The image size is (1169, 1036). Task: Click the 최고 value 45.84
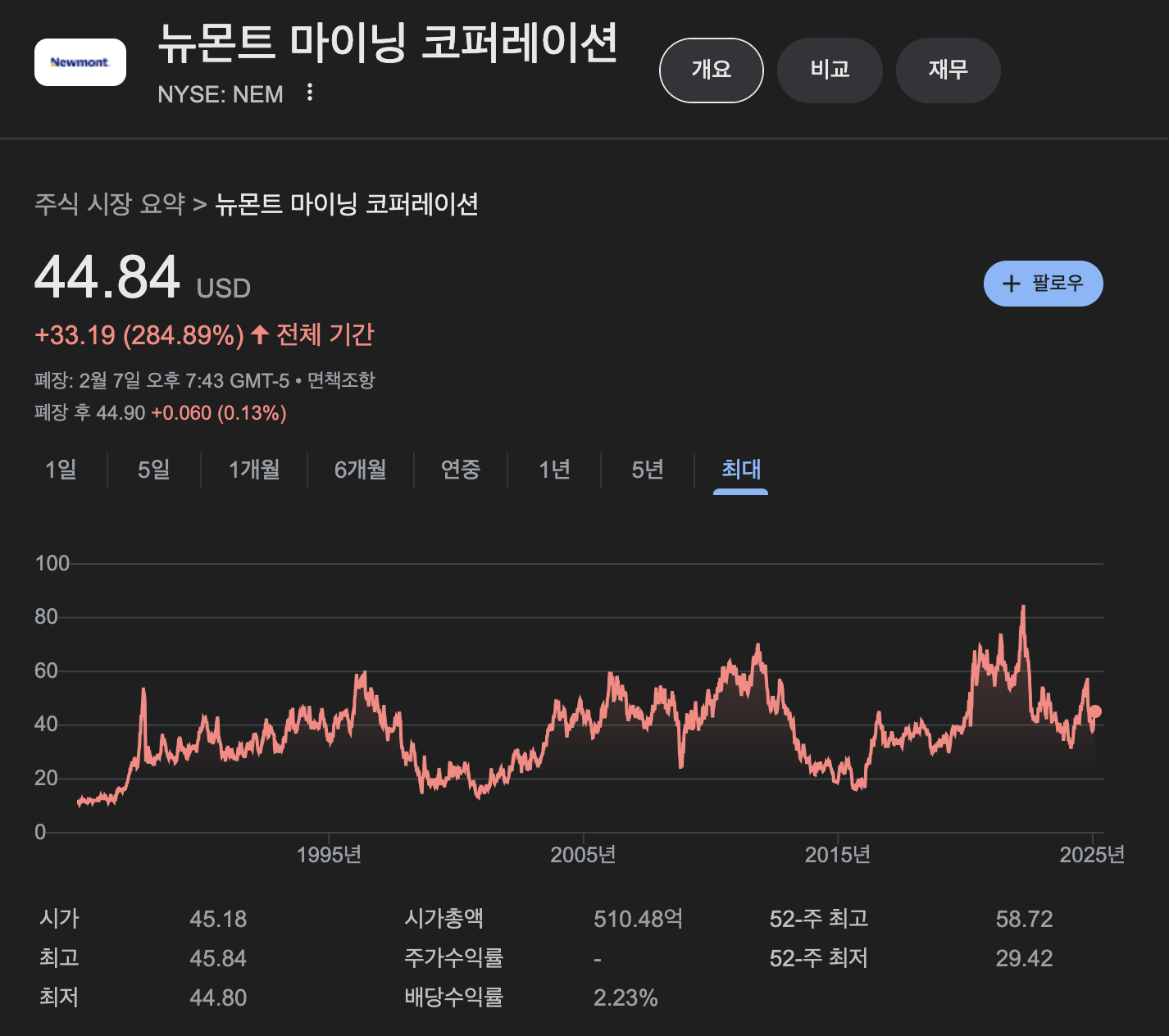pos(218,958)
